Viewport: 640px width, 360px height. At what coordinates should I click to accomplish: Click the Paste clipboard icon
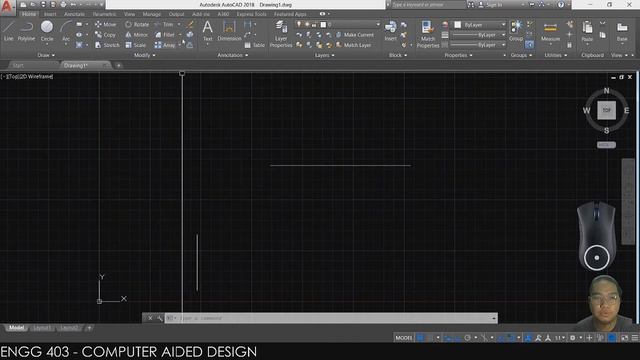(587, 31)
